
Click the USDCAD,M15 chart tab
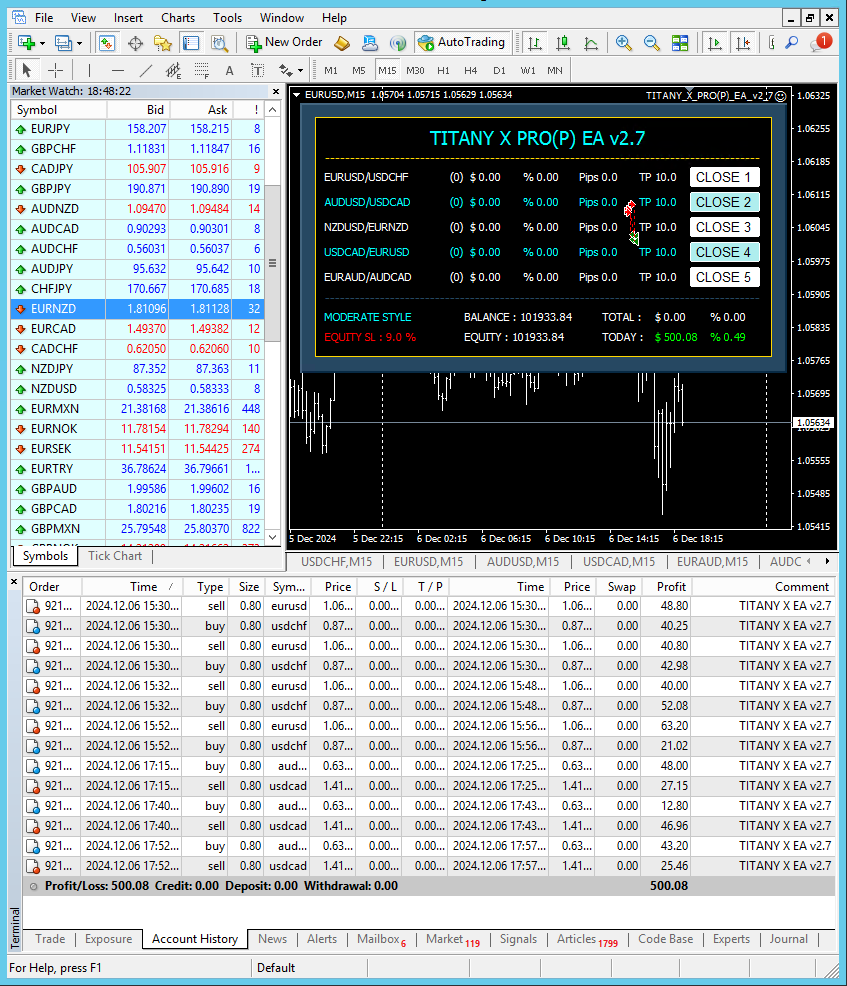click(619, 562)
